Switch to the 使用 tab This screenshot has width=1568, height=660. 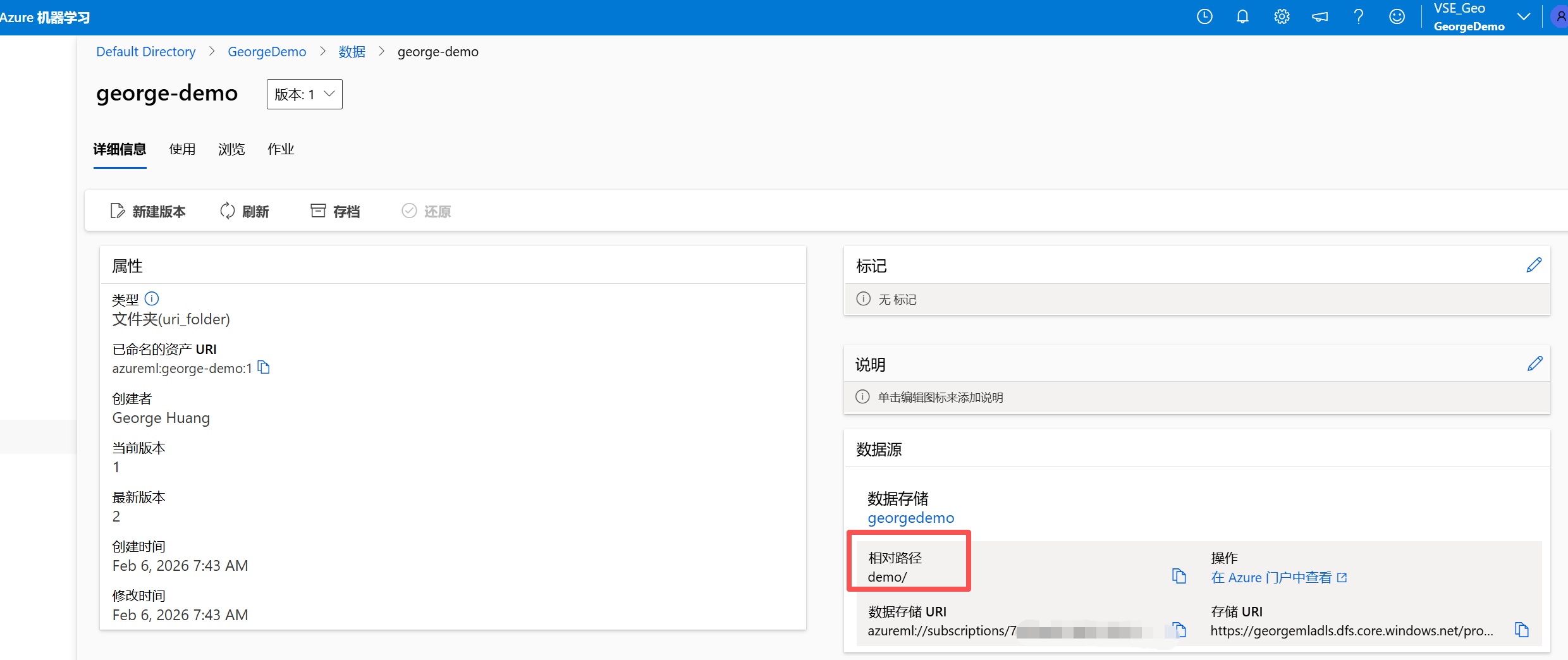[x=182, y=149]
